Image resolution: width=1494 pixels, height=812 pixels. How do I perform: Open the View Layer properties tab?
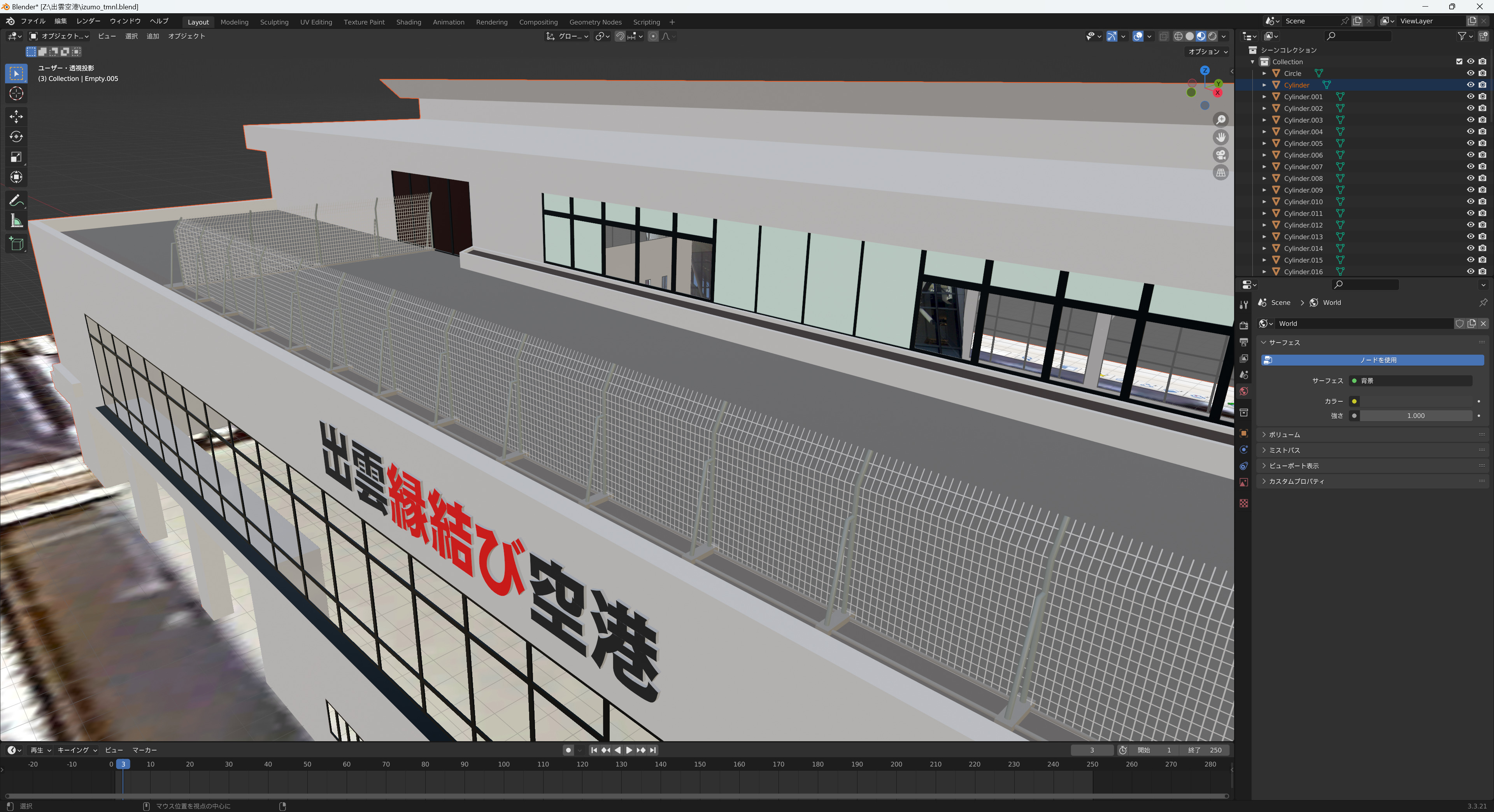(1243, 358)
